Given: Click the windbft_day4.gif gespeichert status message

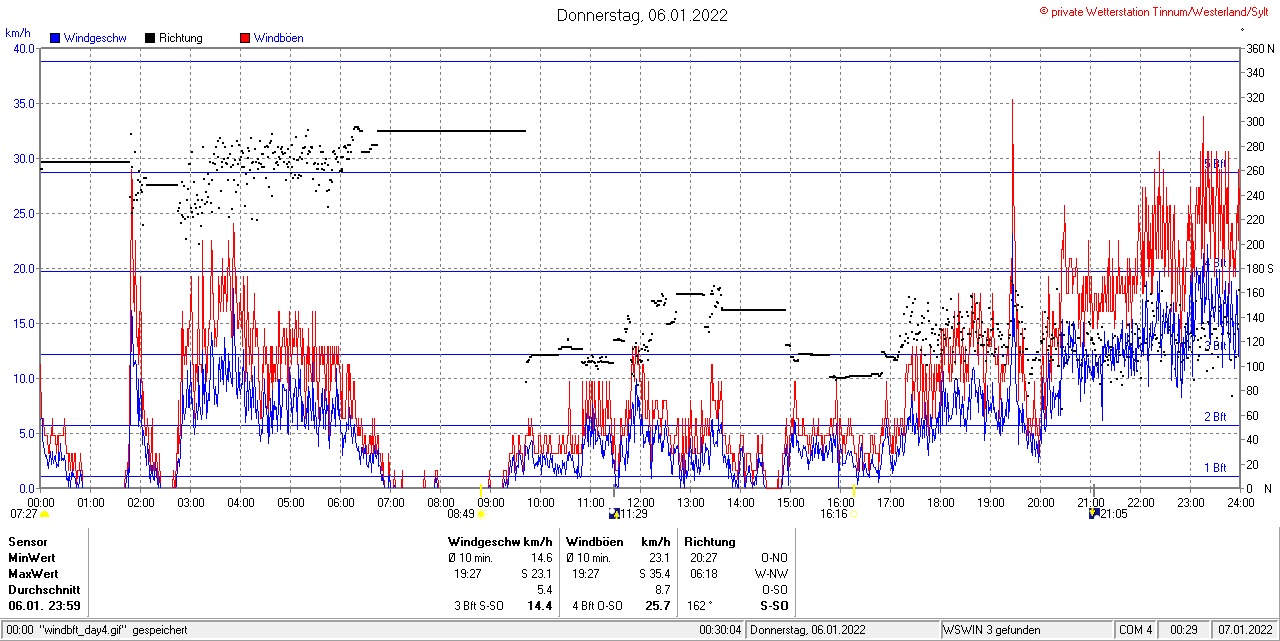Looking at the screenshot, I should pos(112,630).
